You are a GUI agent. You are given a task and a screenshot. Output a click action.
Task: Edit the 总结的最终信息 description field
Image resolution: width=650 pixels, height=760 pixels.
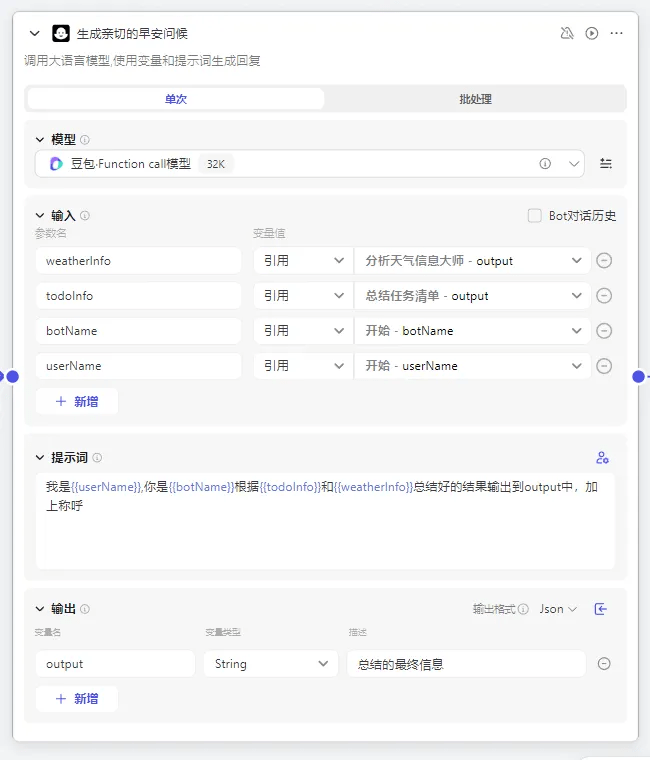[466, 664]
